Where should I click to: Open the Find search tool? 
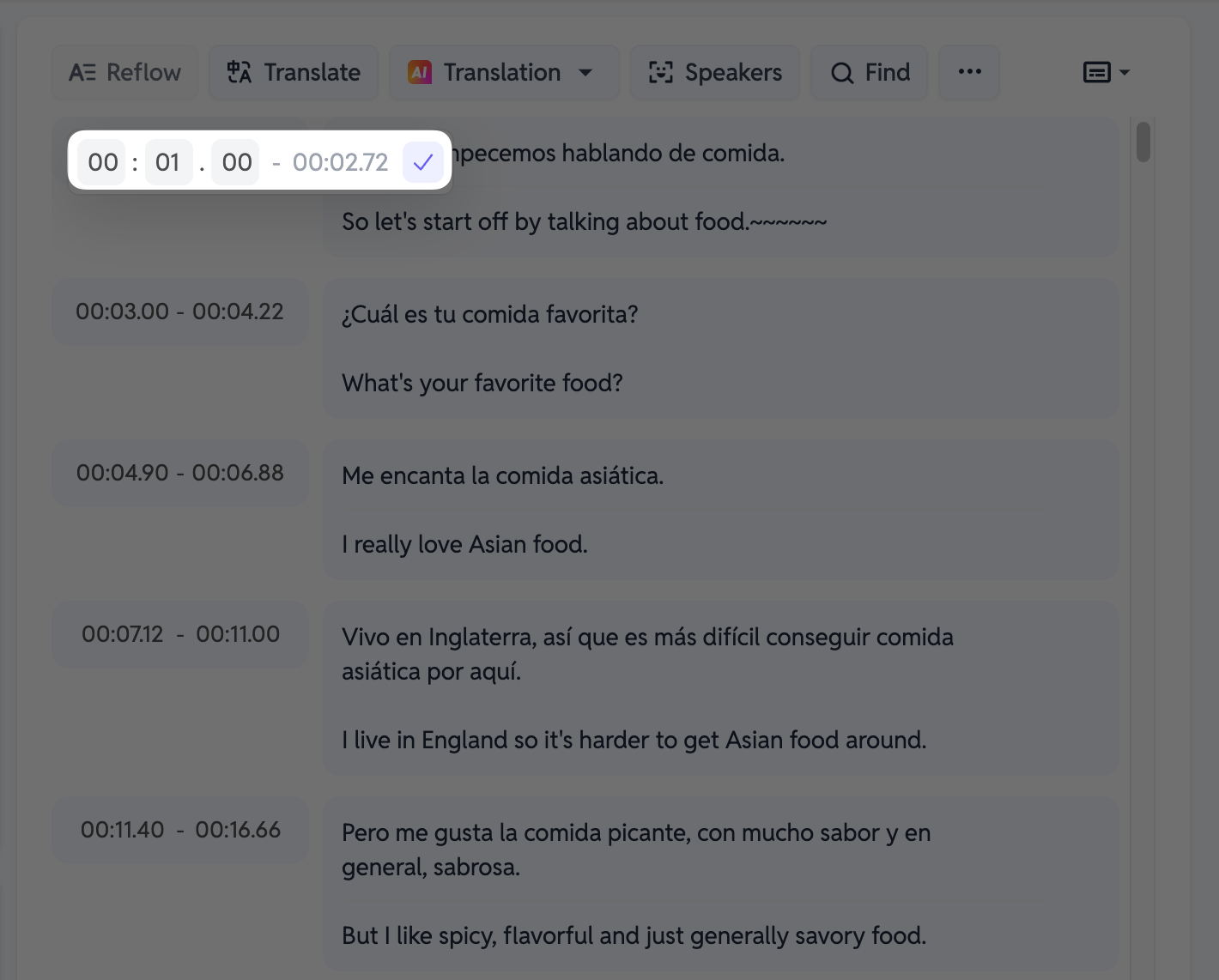(870, 73)
